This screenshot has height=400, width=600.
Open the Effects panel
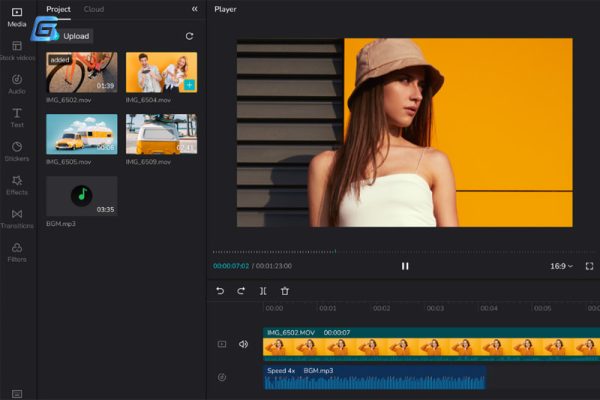[17, 185]
